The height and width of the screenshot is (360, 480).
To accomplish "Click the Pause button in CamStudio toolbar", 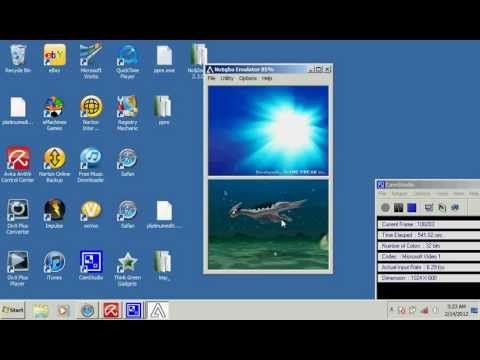I will [x=399, y=208].
